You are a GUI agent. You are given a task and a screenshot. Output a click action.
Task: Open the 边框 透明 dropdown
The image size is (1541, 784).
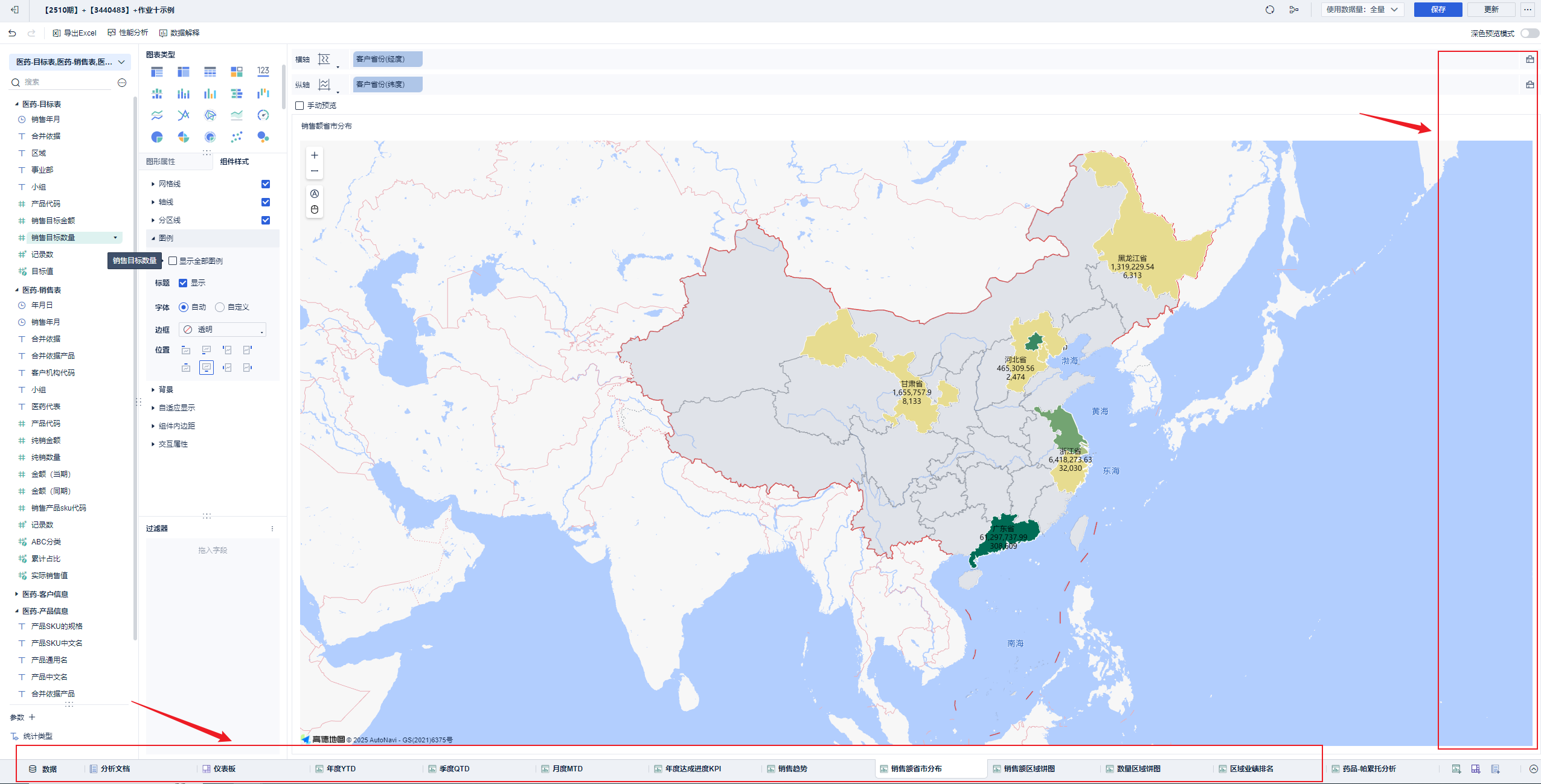click(x=223, y=330)
